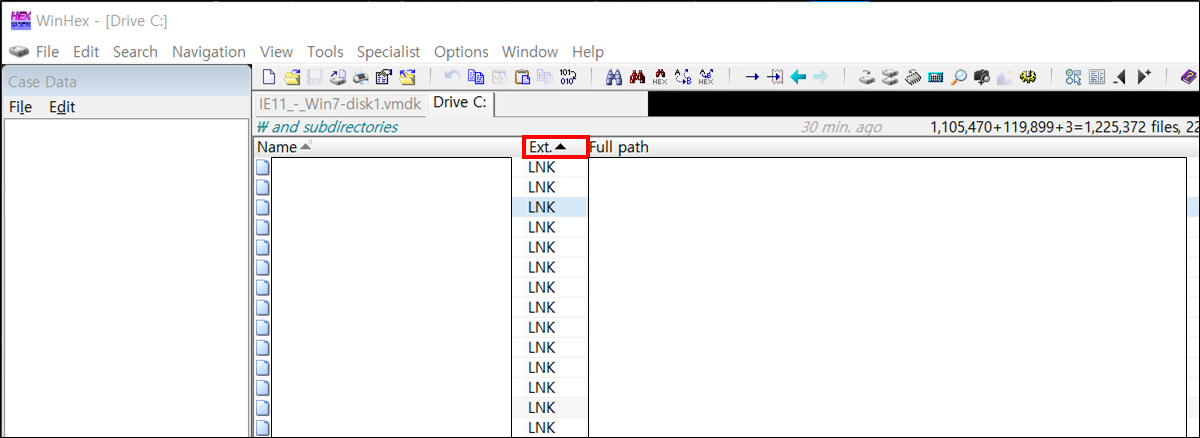Click the Open RAM memory chip icon
Viewport: 1200px width, 438px height.
pyautogui.click(x=913, y=76)
